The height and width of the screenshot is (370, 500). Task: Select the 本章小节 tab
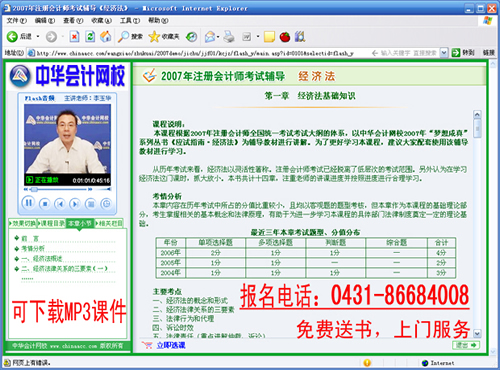pyautogui.click(x=80, y=223)
